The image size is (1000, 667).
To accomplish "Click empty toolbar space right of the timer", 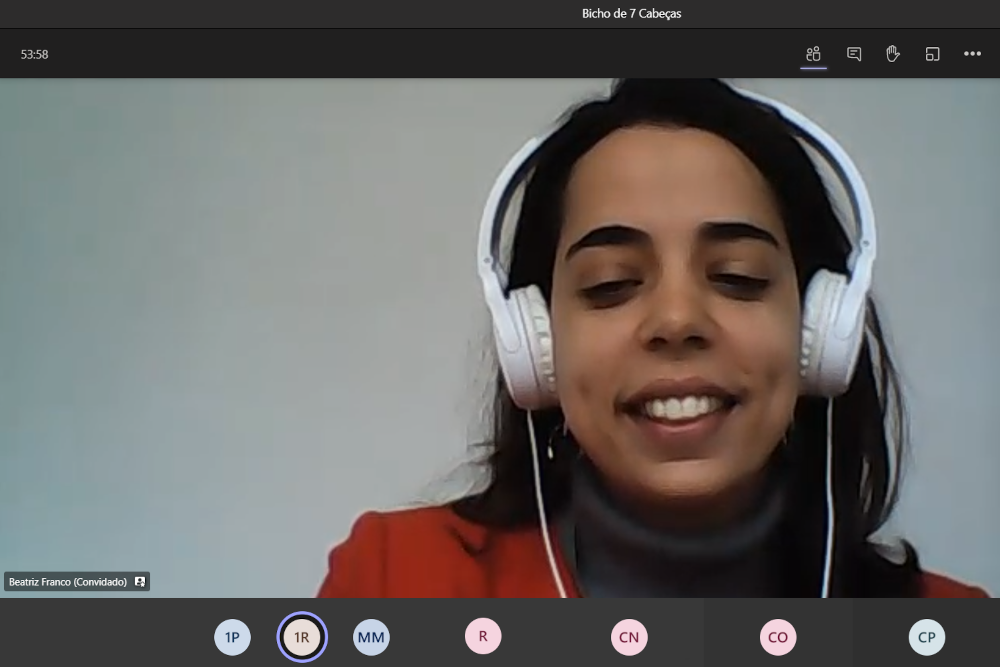I will coord(400,54).
